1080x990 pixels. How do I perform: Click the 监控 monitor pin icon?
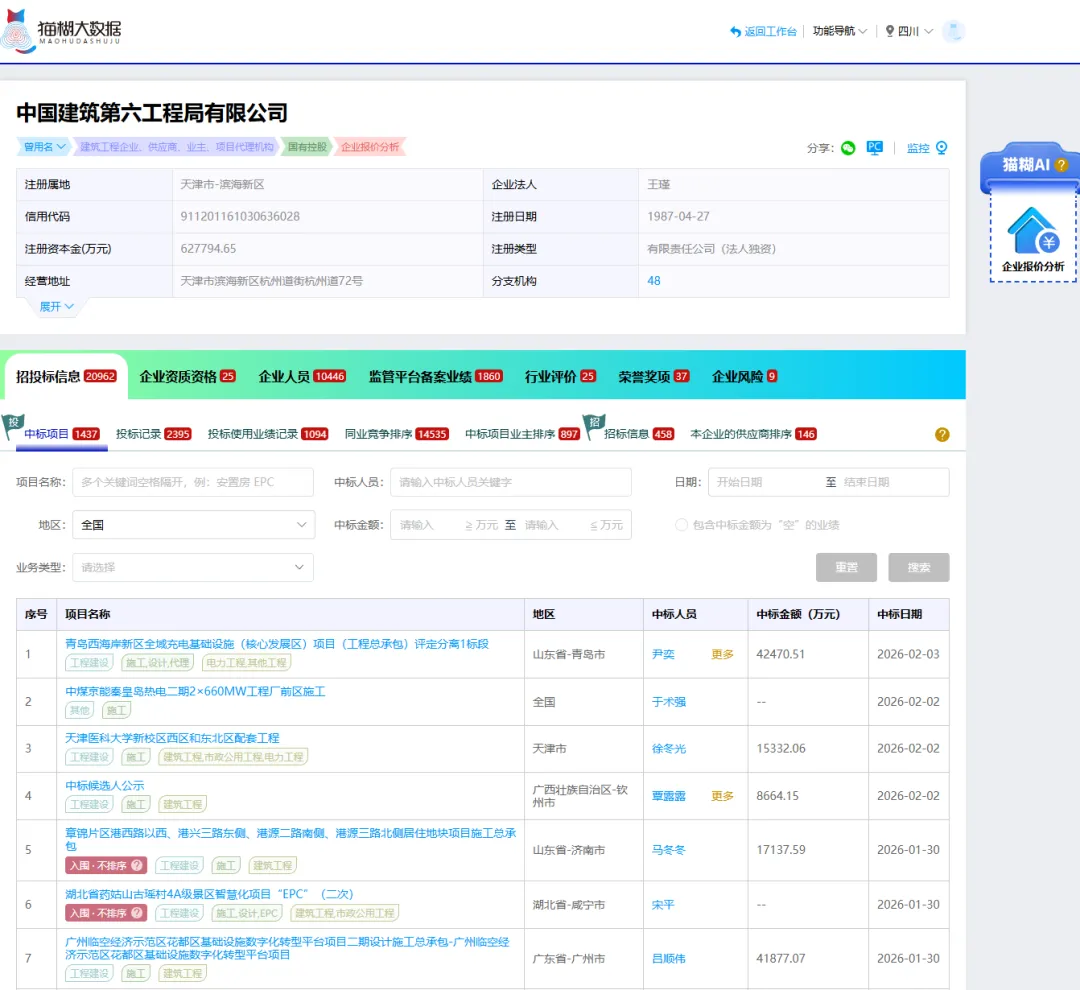942,147
